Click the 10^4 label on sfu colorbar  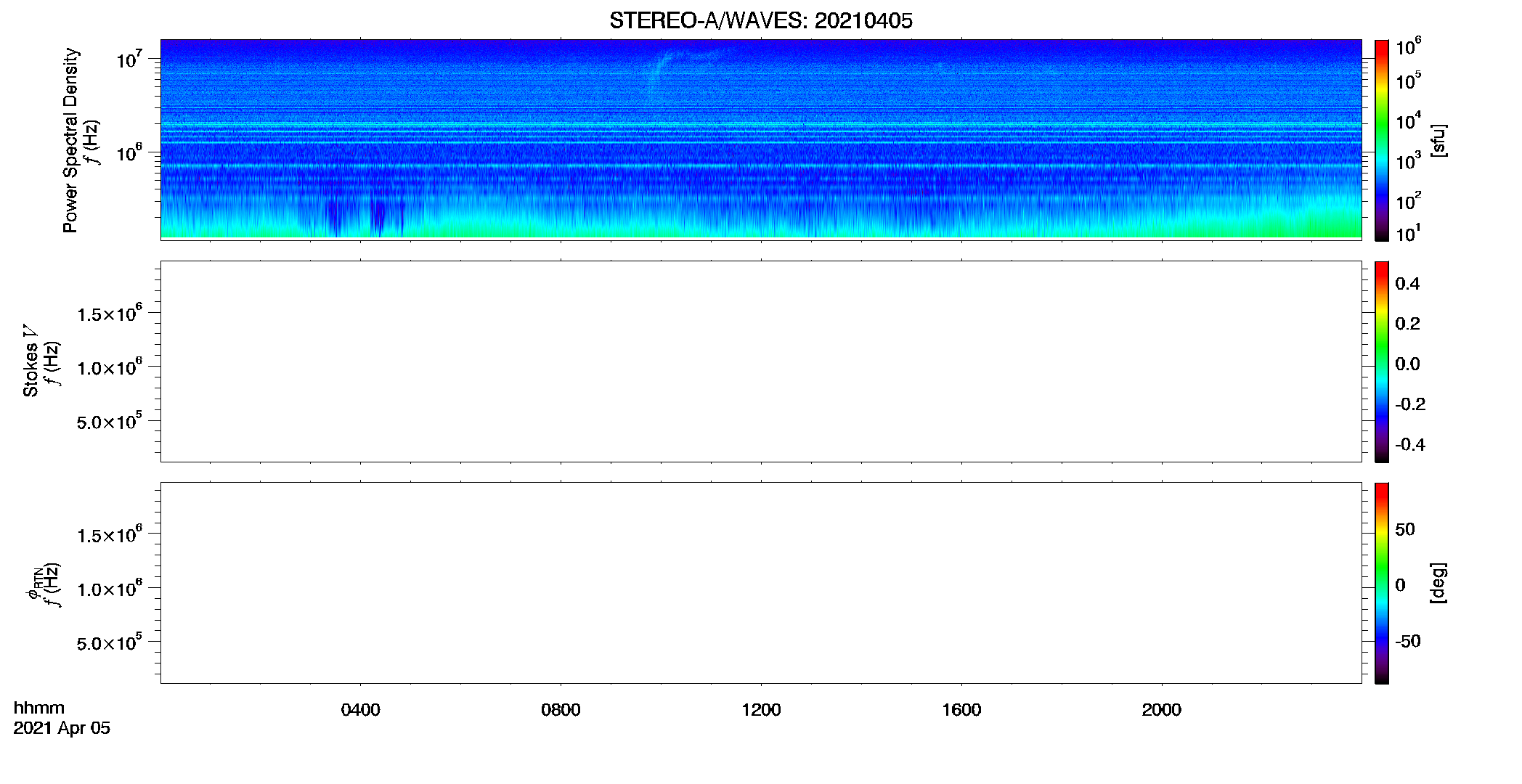(x=1409, y=121)
